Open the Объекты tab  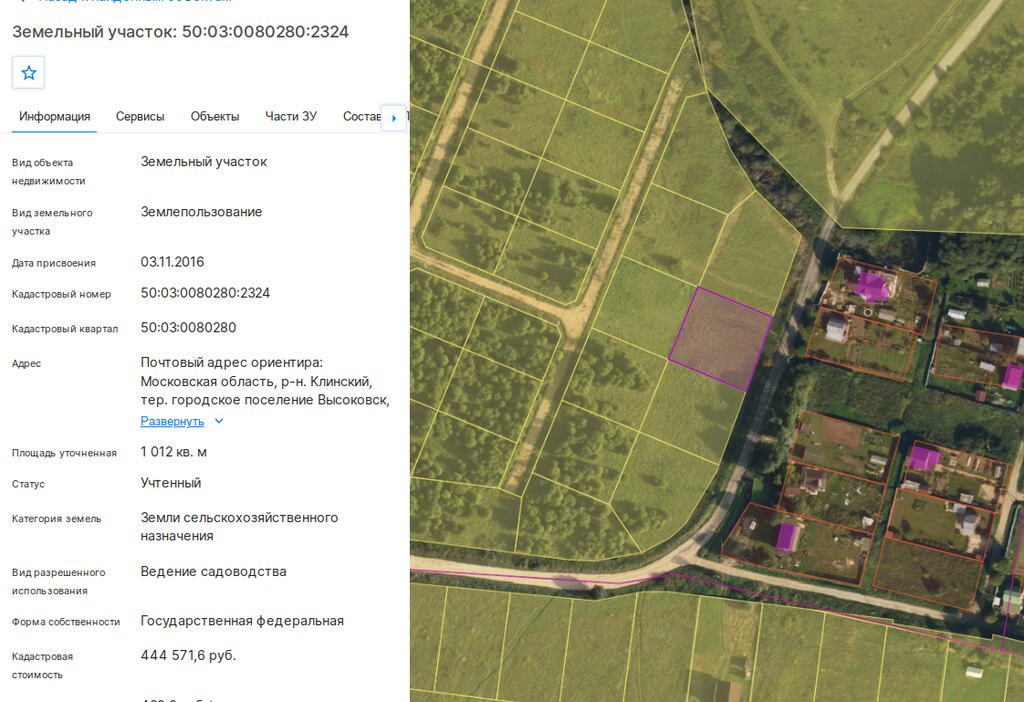[215, 116]
